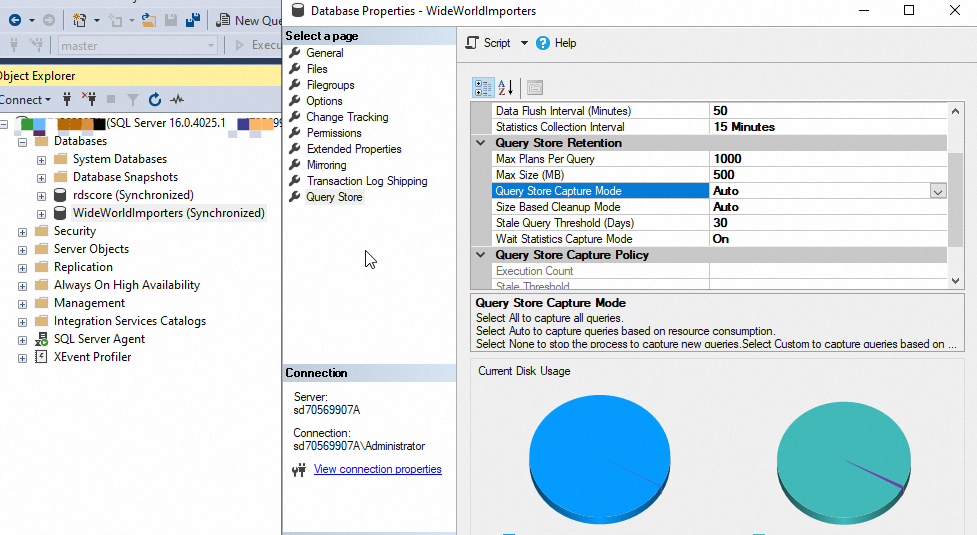Expand the Database Snapshots node
This screenshot has width=977, height=535.
(41, 178)
